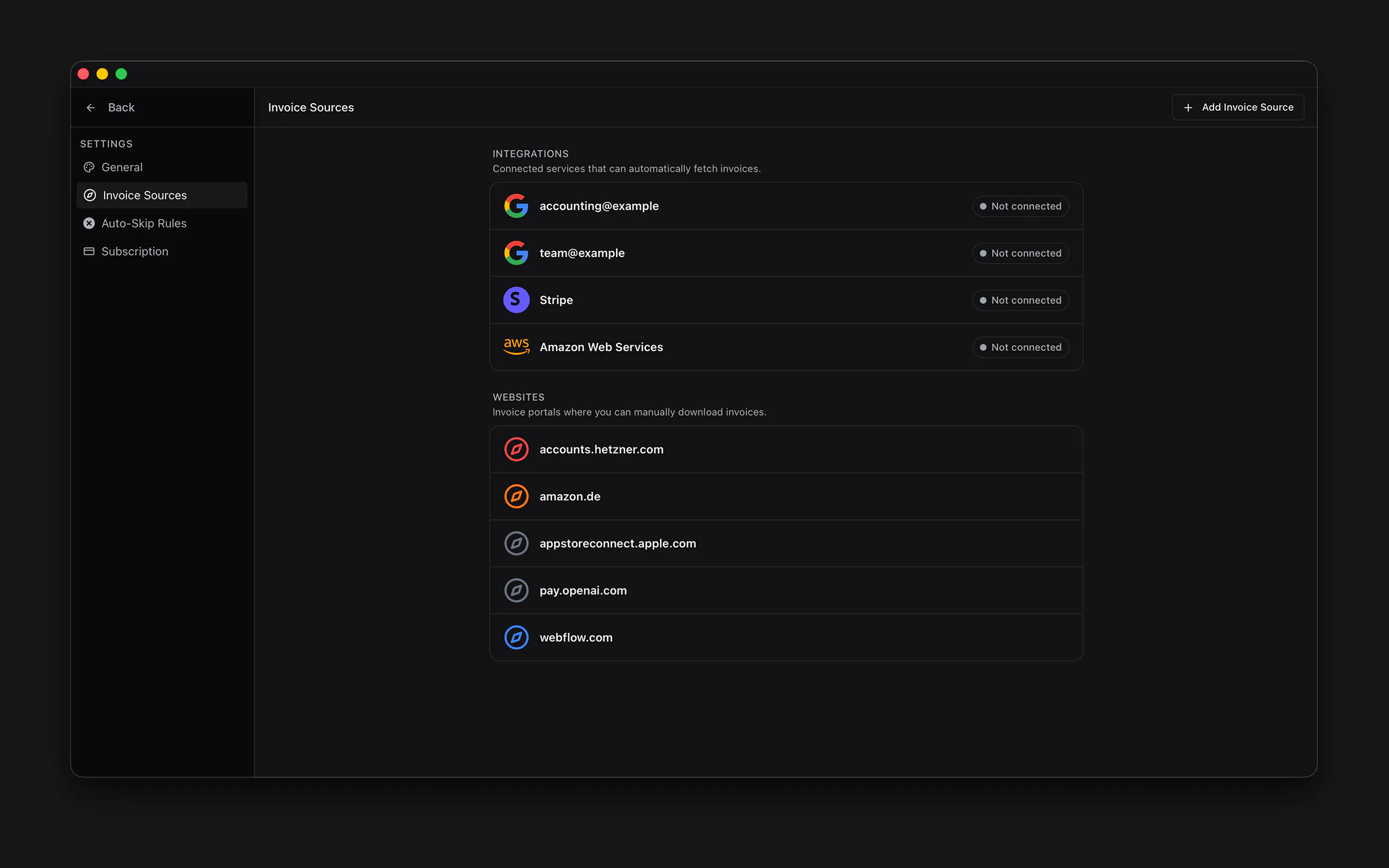Open the General settings page
Viewport: 1389px width, 868px height.
162,167
